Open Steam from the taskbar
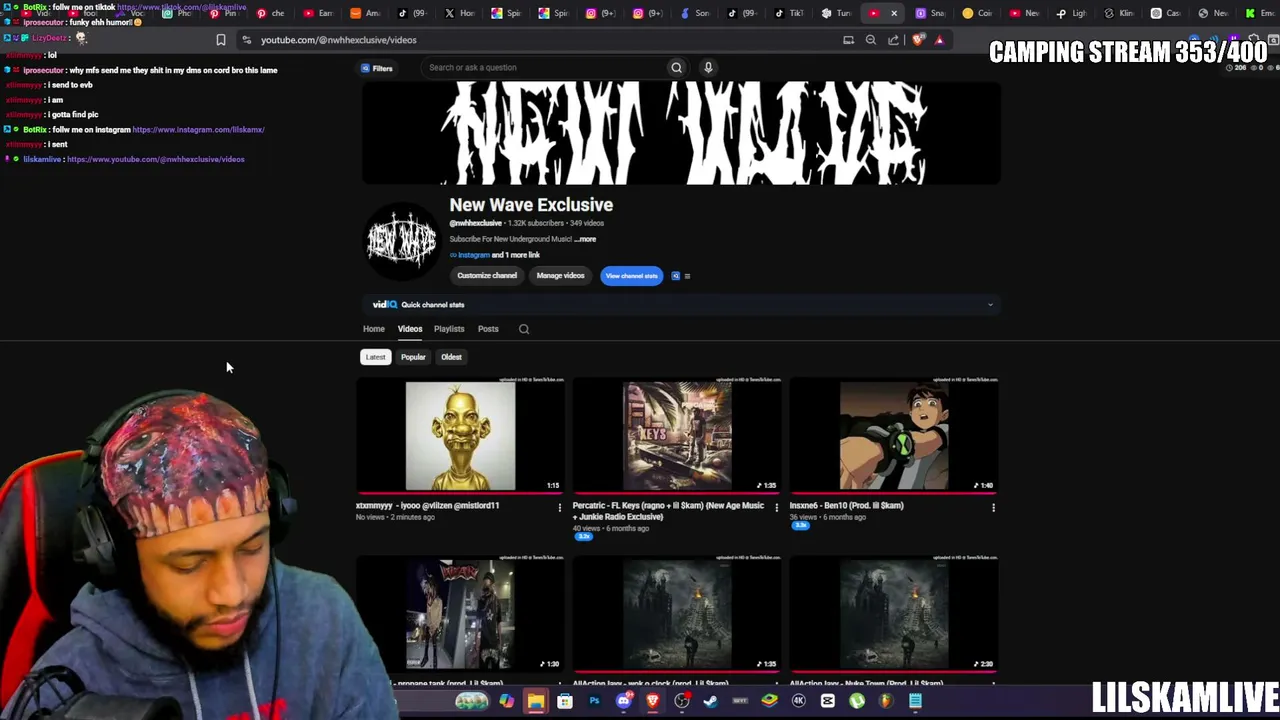 tap(711, 701)
